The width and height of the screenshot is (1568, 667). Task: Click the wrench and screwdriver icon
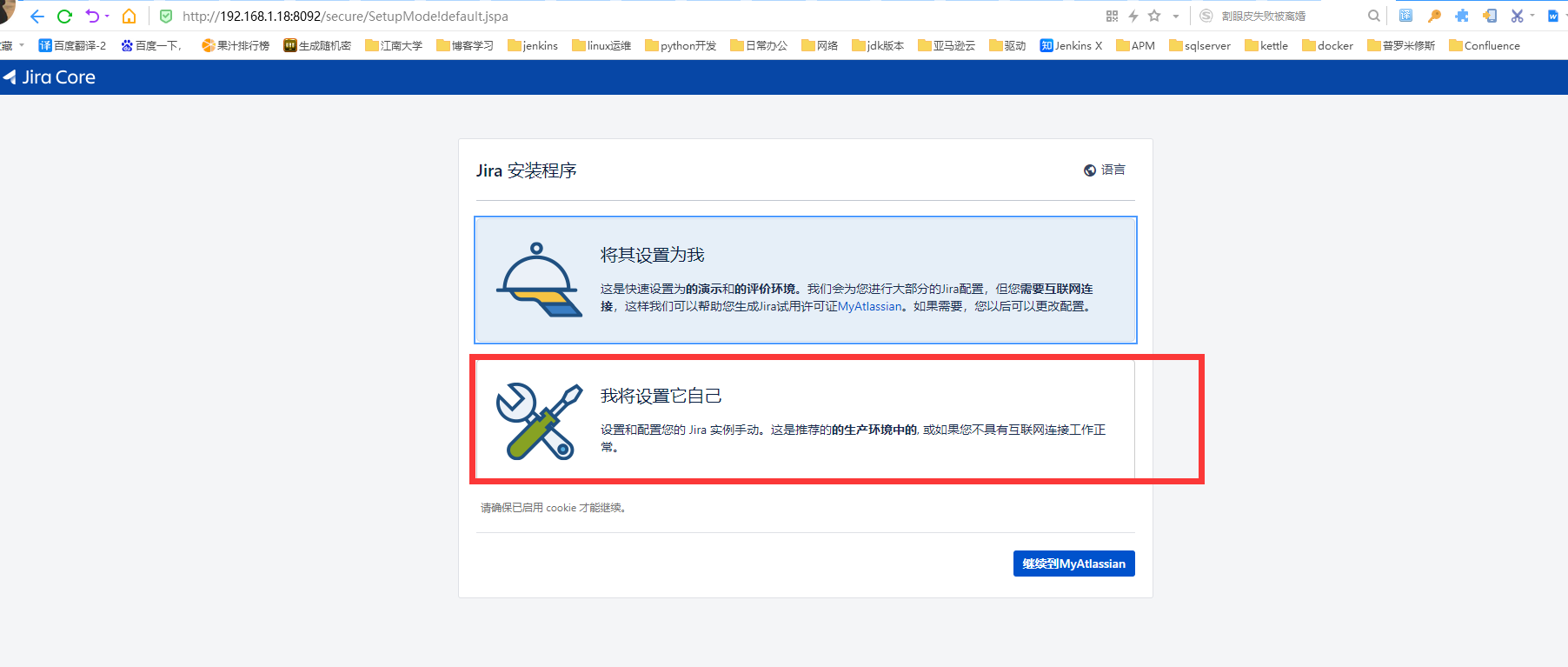click(x=539, y=422)
